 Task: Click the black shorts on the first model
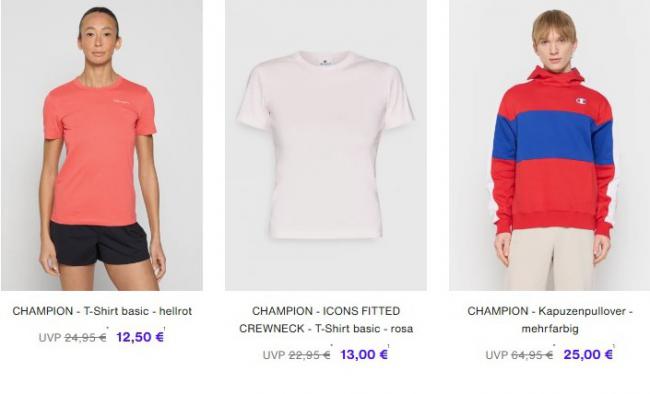[99, 243]
